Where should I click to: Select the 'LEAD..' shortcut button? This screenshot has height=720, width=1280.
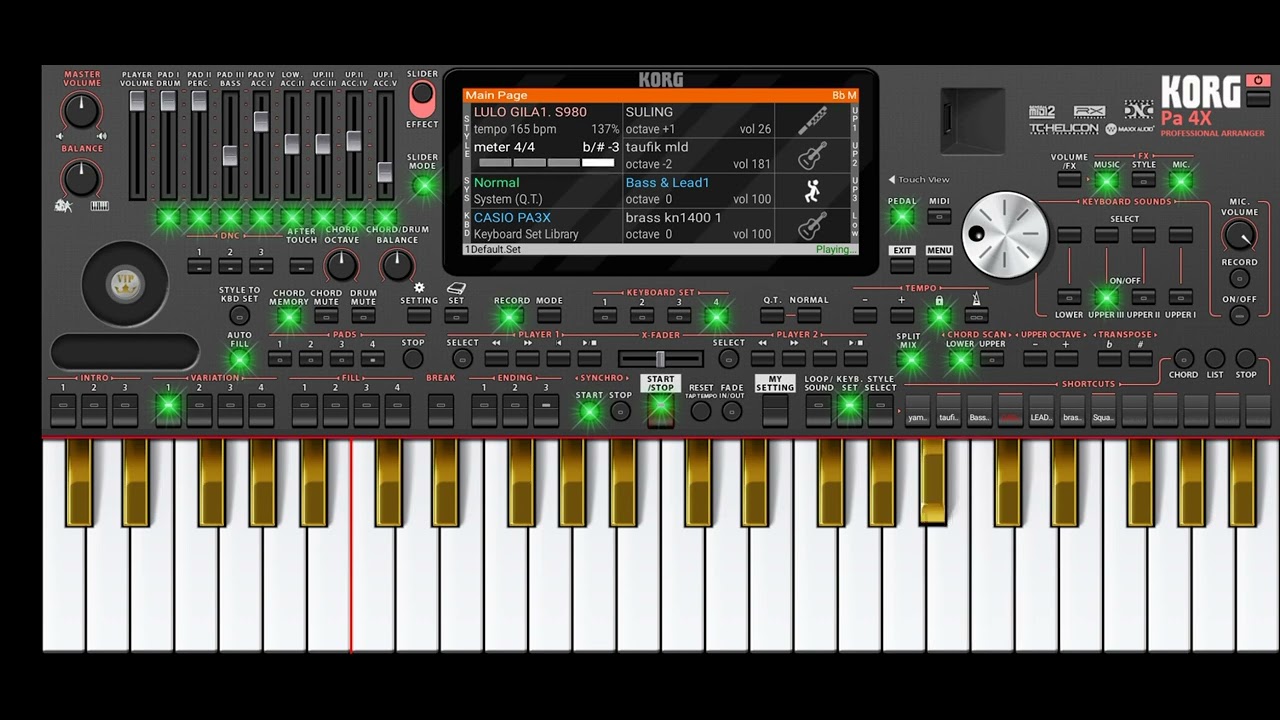tap(1041, 411)
